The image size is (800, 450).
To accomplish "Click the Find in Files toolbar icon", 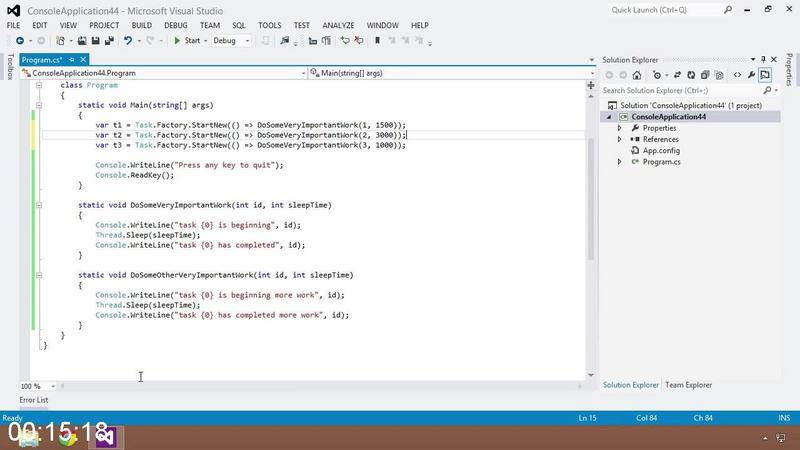I will pos(285,41).
